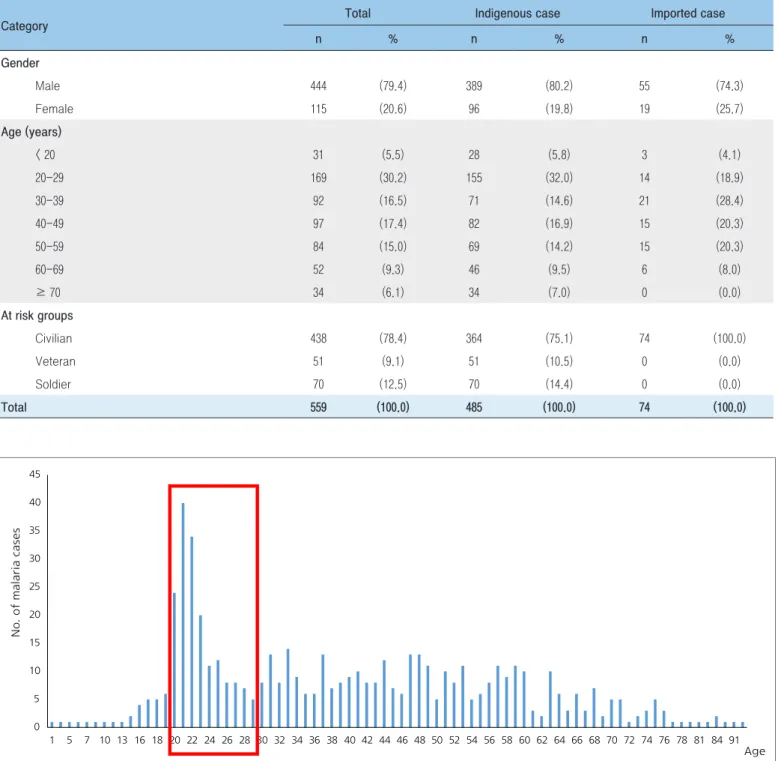Click the bold total value 559
This screenshot has width=778, height=761.
(318, 407)
